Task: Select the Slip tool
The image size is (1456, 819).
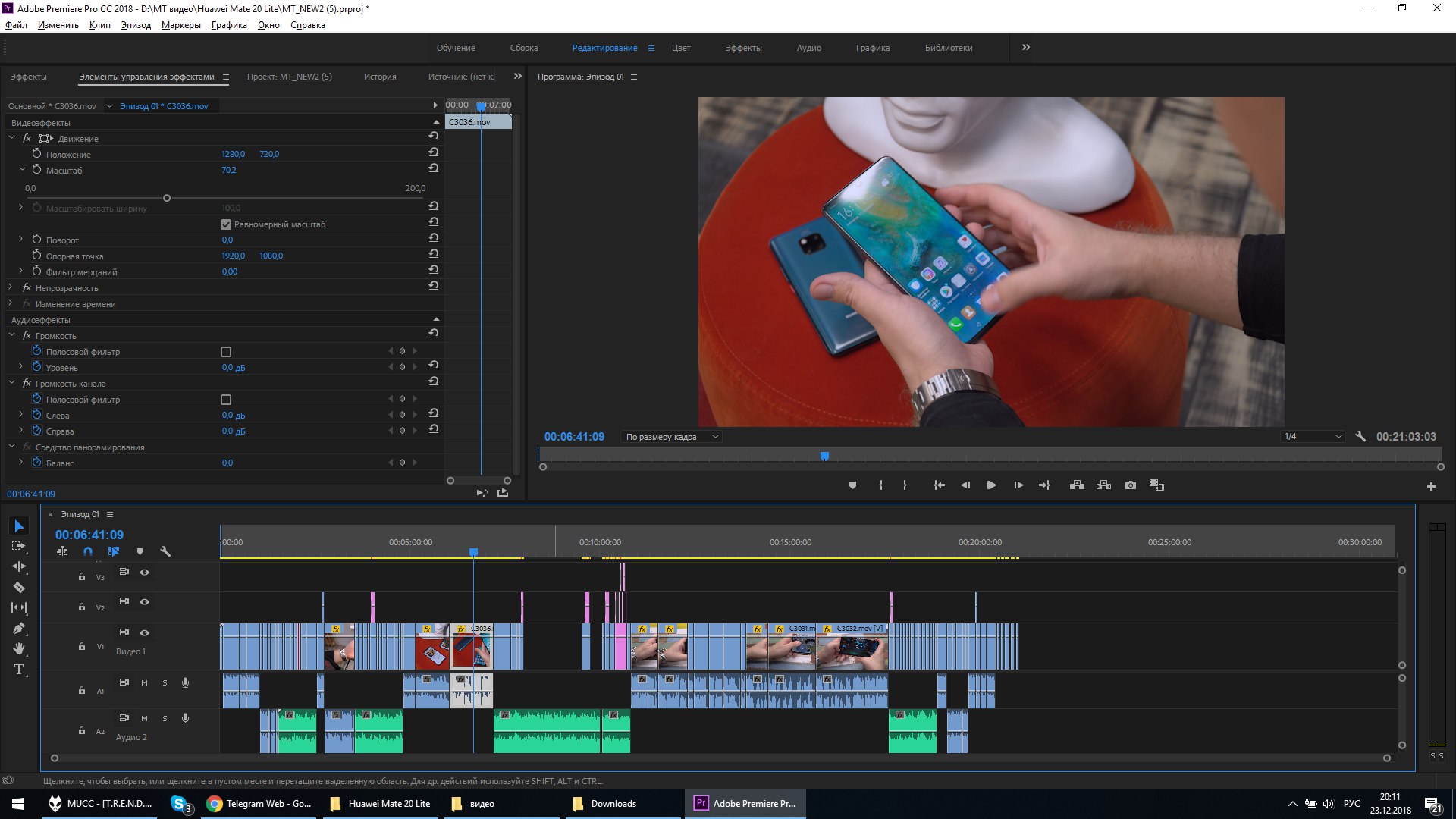Action: [x=19, y=607]
